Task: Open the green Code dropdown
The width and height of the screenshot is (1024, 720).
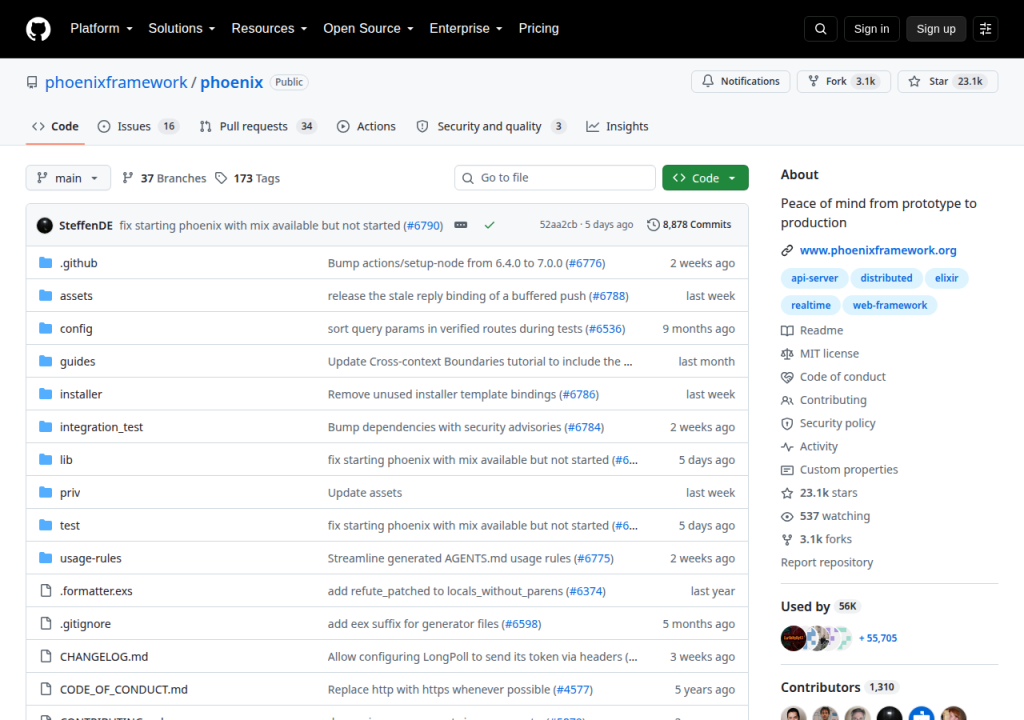Action: tap(705, 178)
